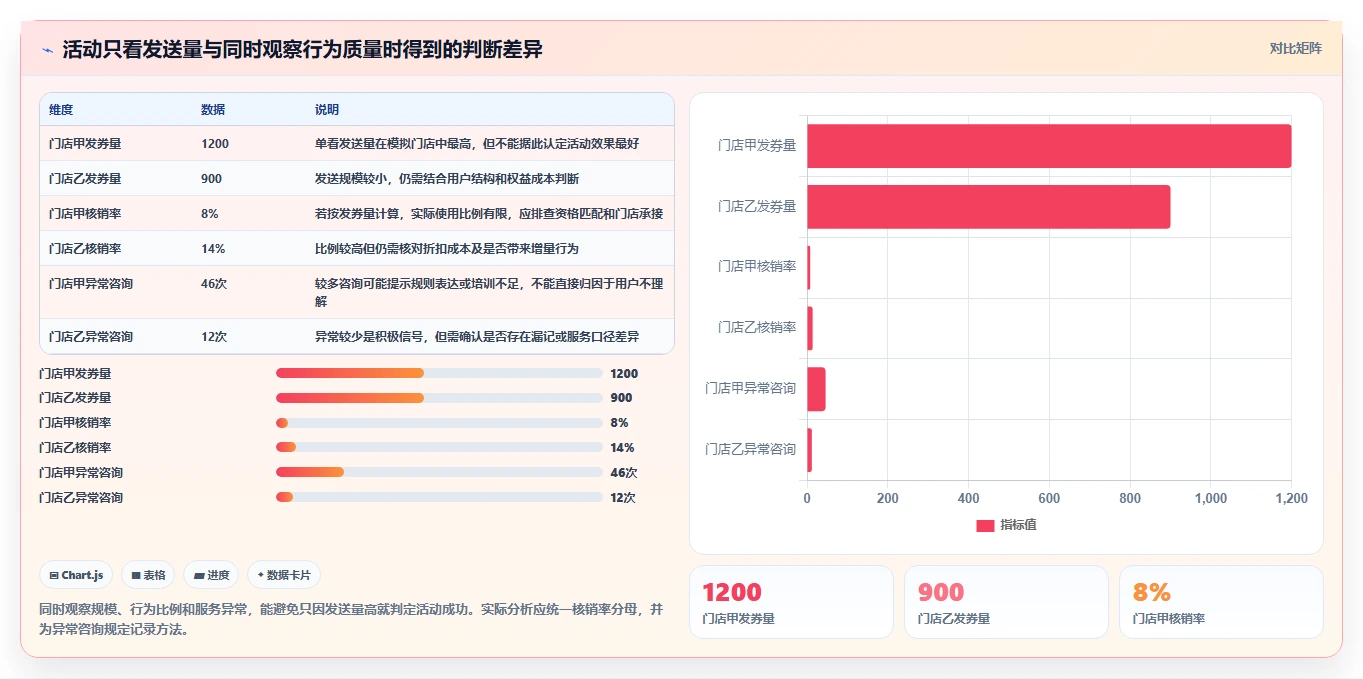Click progress value 14% next to bar
Image resolution: width=1363 pixels, height=679 pixels.
pos(622,448)
